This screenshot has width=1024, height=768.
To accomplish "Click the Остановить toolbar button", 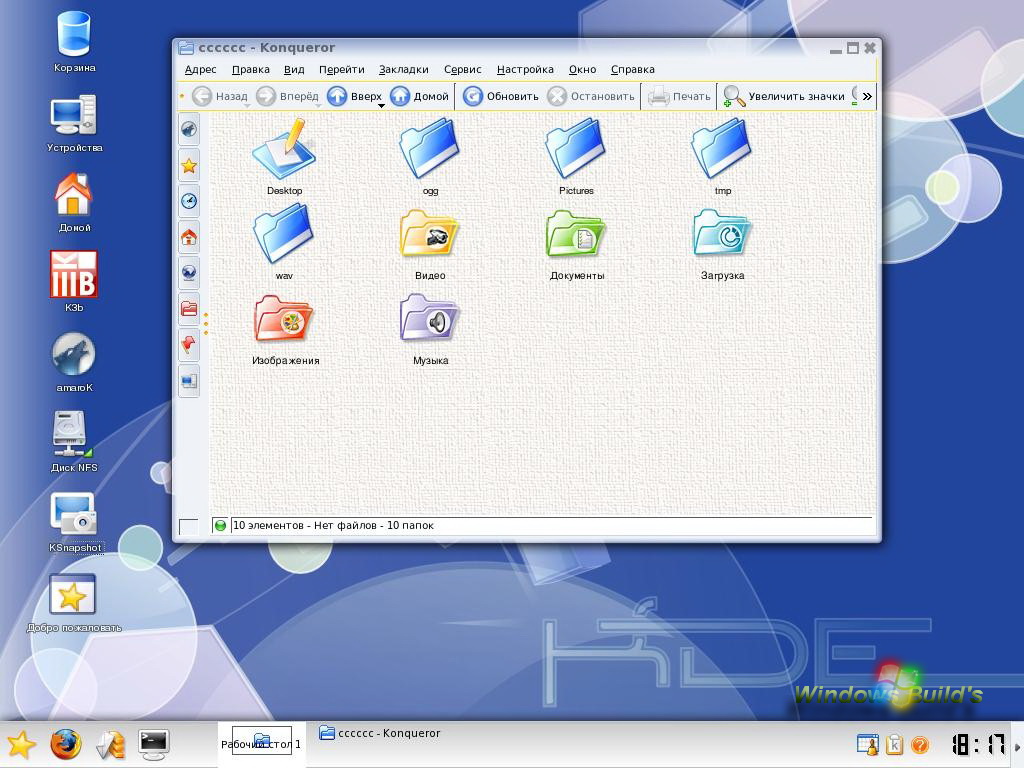I will tap(590, 97).
